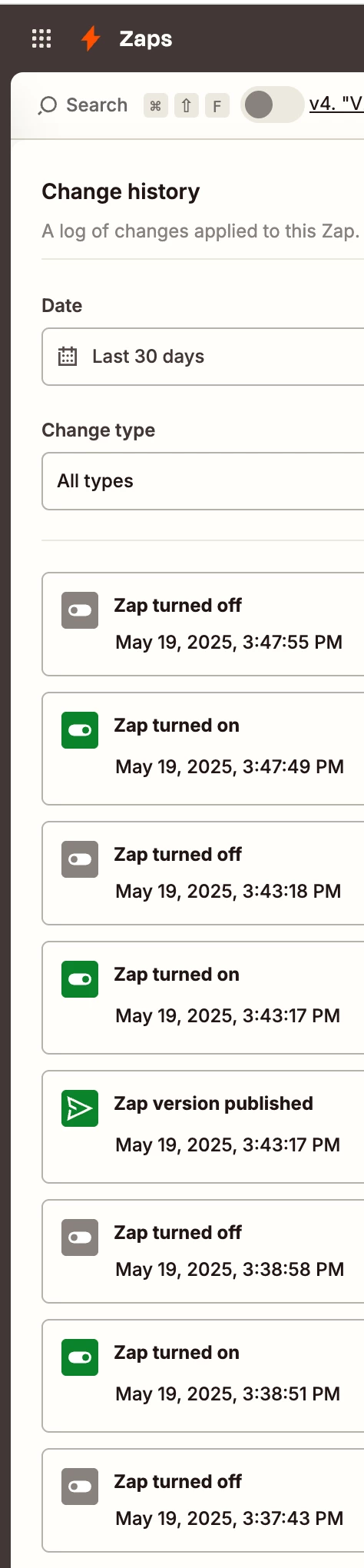Select Zap turned off entry at 3:37:43 PM
This screenshot has width=364, height=1568.
tap(203, 1500)
